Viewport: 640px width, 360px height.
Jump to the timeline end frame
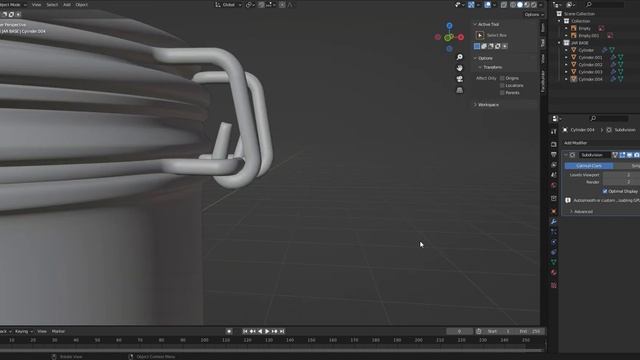pyautogui.click(x=282, y=331)
